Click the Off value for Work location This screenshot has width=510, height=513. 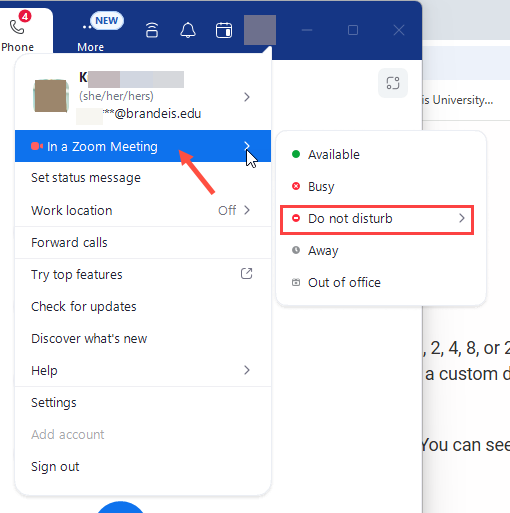coord(227,210)
